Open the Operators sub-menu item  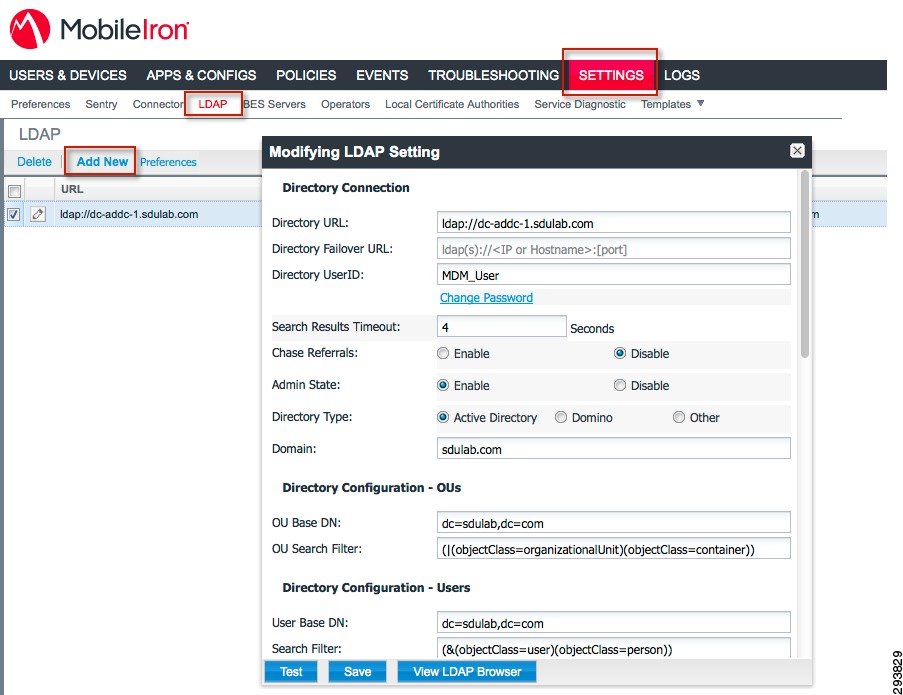(x=346, y=104)
